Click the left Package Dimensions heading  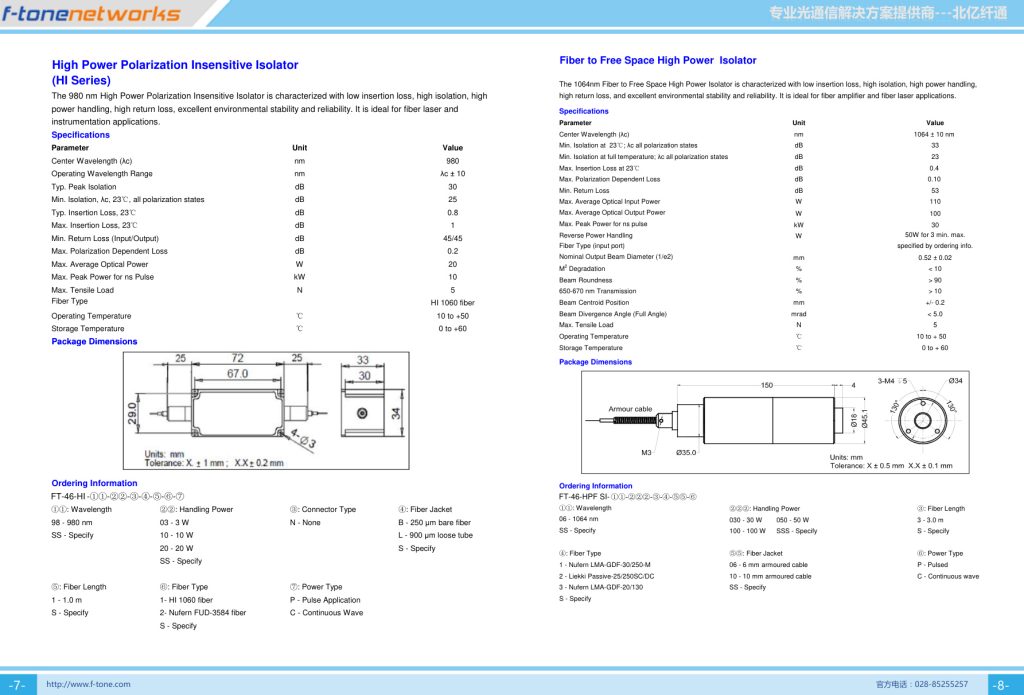point(94,342)
